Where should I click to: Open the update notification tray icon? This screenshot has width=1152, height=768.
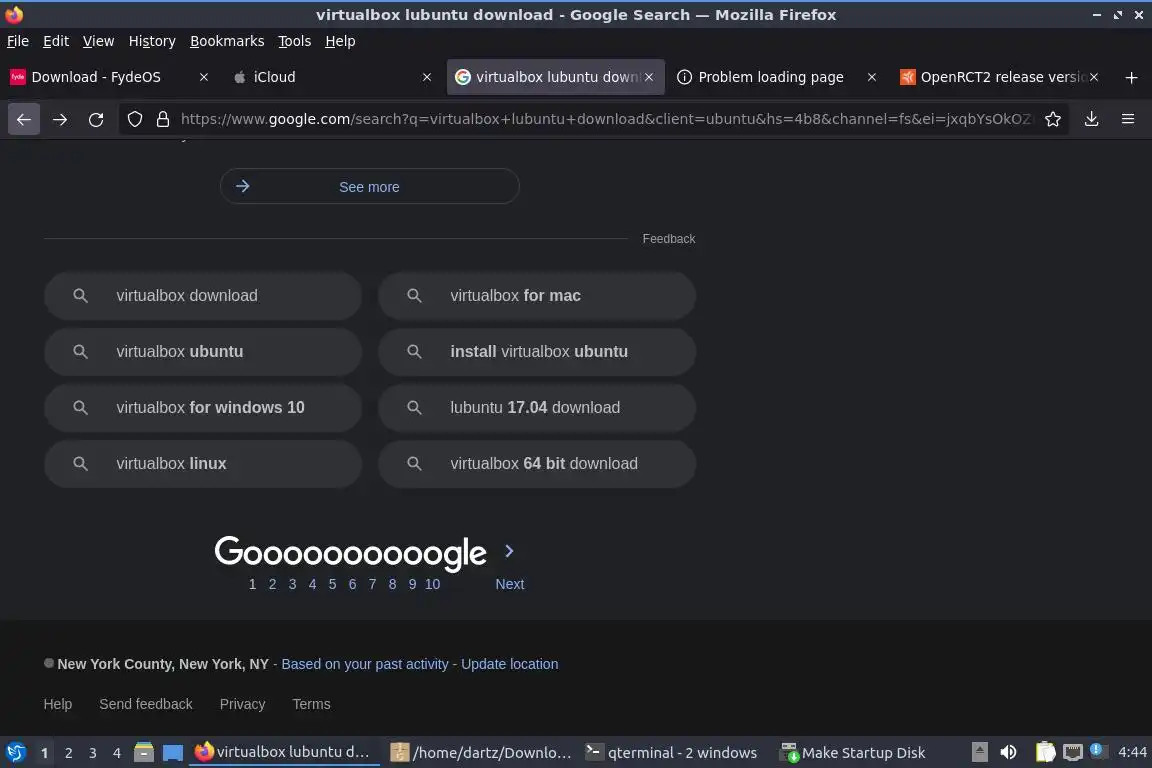(1096, 750)
